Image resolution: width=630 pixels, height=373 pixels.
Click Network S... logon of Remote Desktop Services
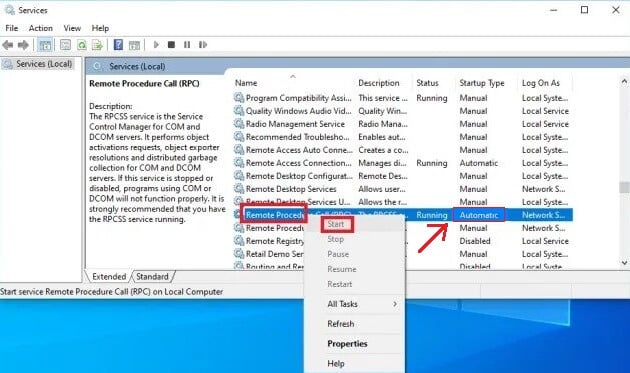[543, 189]
